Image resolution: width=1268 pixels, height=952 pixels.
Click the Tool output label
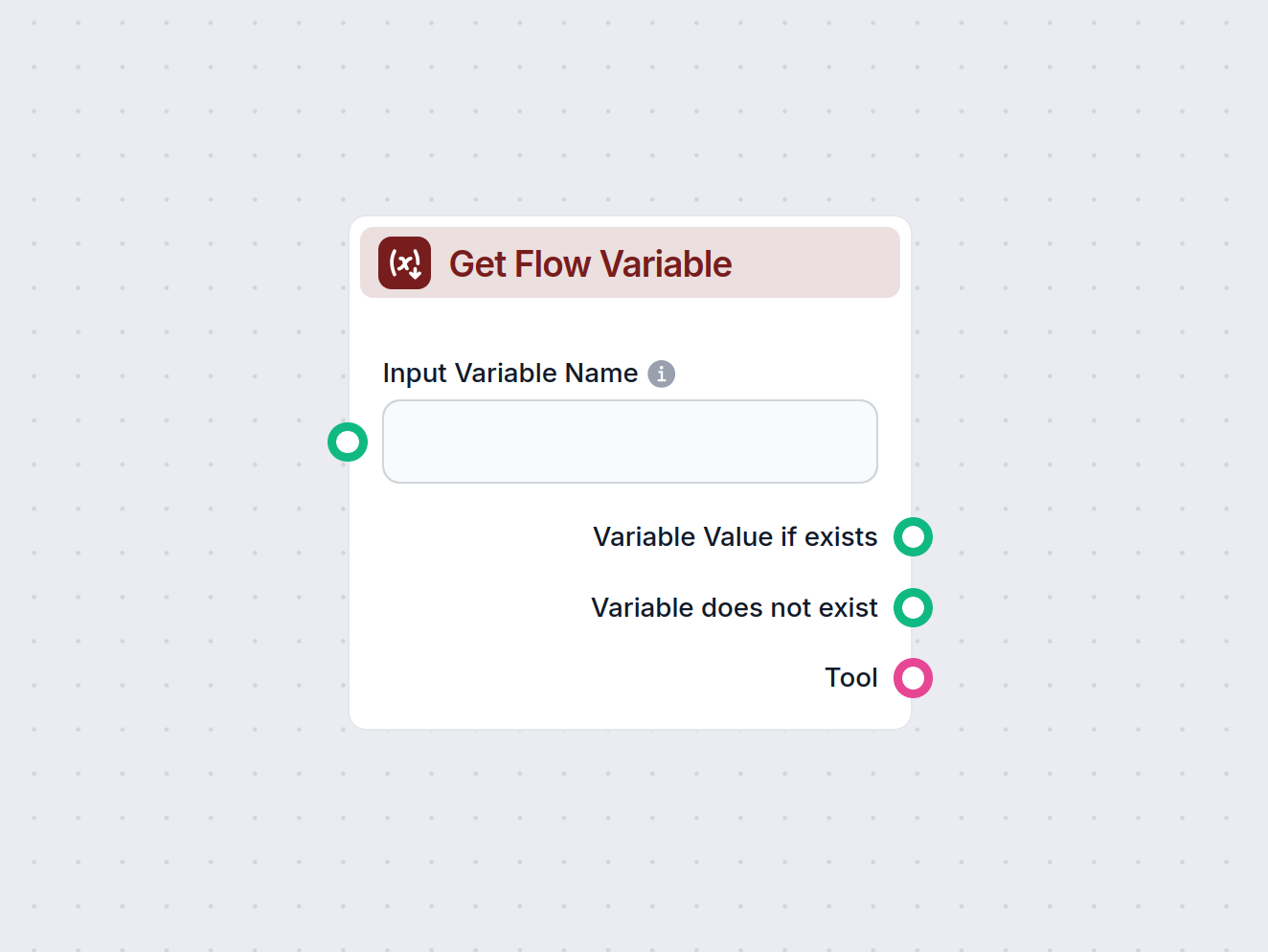(x=850, y=678)
